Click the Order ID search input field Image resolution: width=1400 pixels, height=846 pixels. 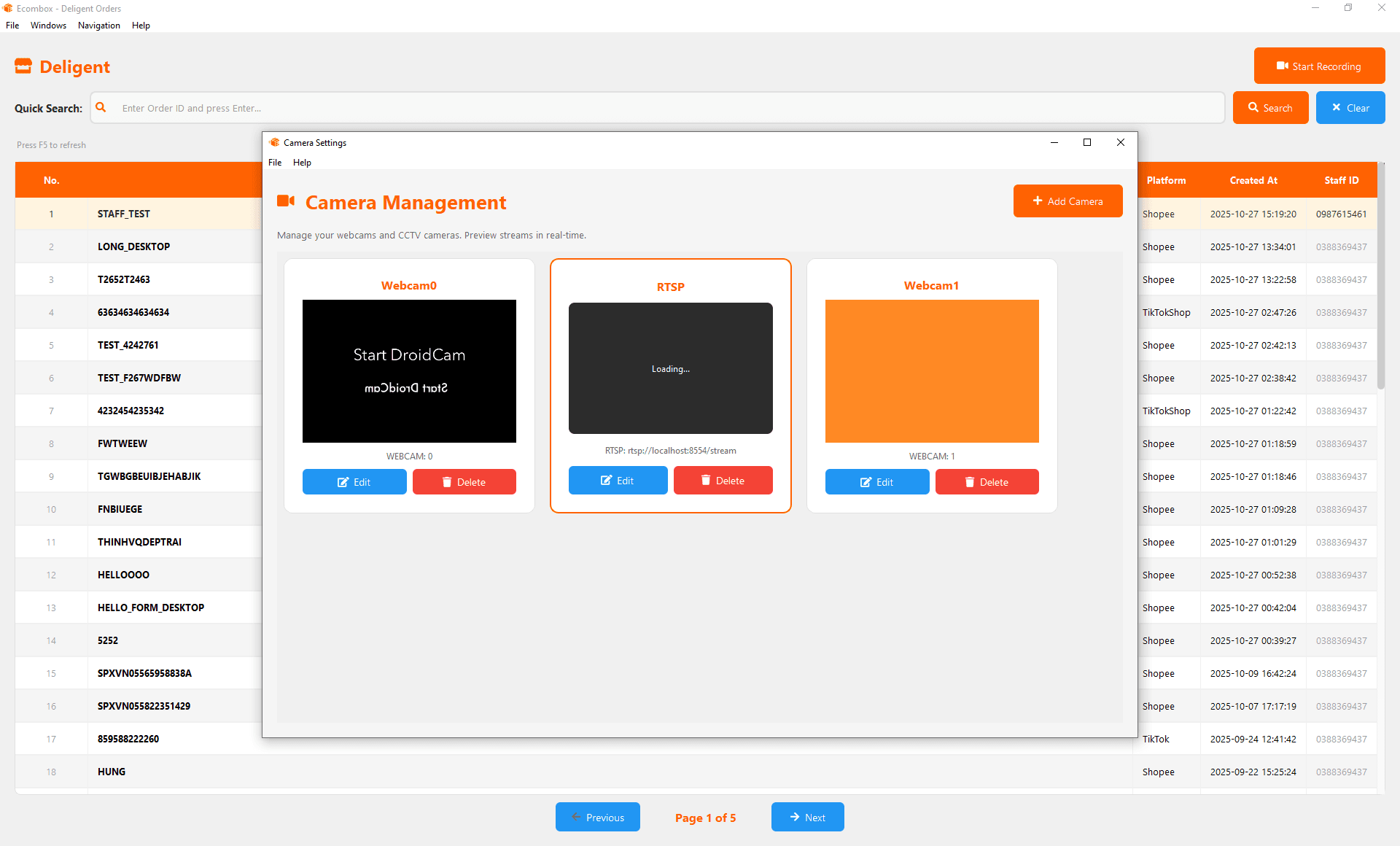[x=656, y=108]
